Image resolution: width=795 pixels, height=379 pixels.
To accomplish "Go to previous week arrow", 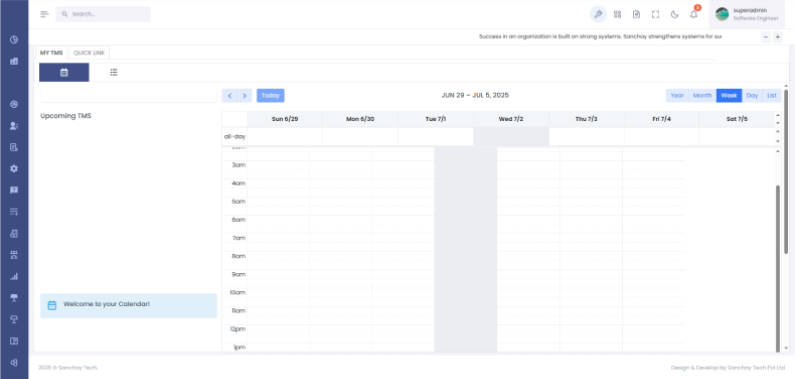I will 229,95.
